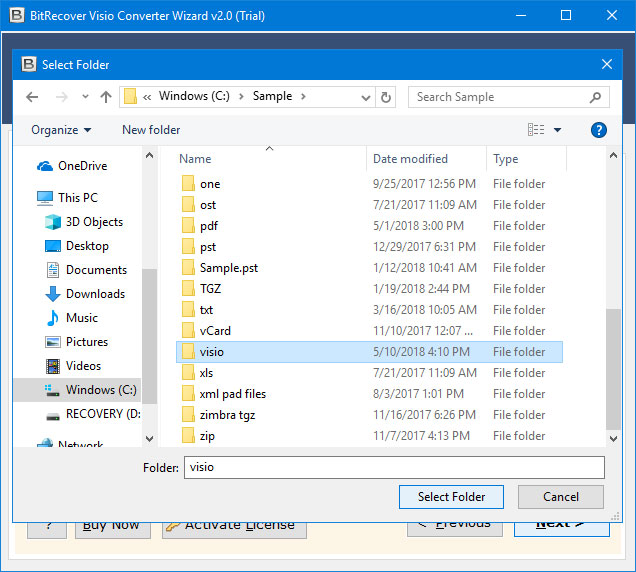Click the file list scroll-down arrow
Screen dimensions: 636x572
(x=613, y=439)
